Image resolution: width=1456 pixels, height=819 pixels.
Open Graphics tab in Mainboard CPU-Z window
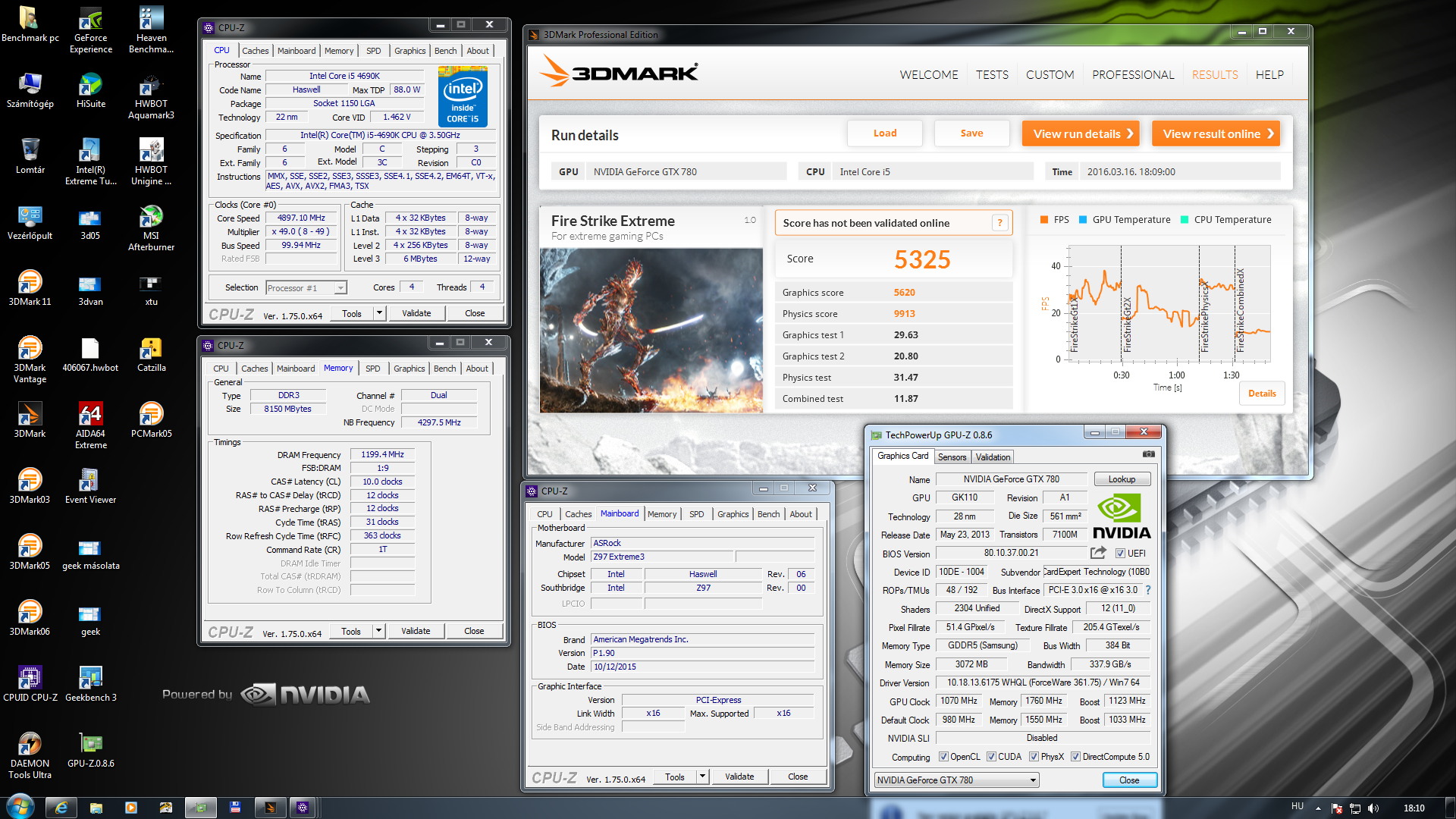733,514
